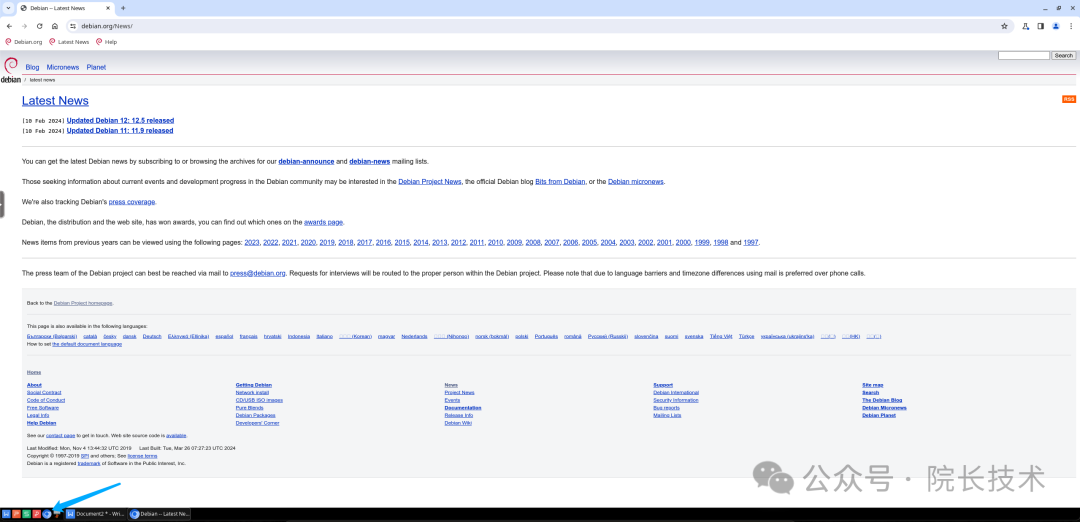Expand the tab search dropdown
The width and height of the screenshot is (1080, 522).
click(x=8, y=8)
